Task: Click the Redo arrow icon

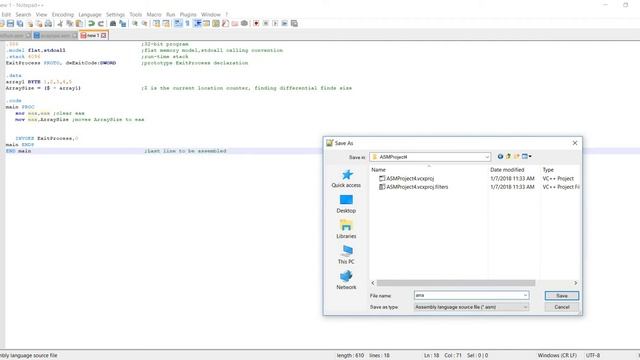Action: coord(101,24)
